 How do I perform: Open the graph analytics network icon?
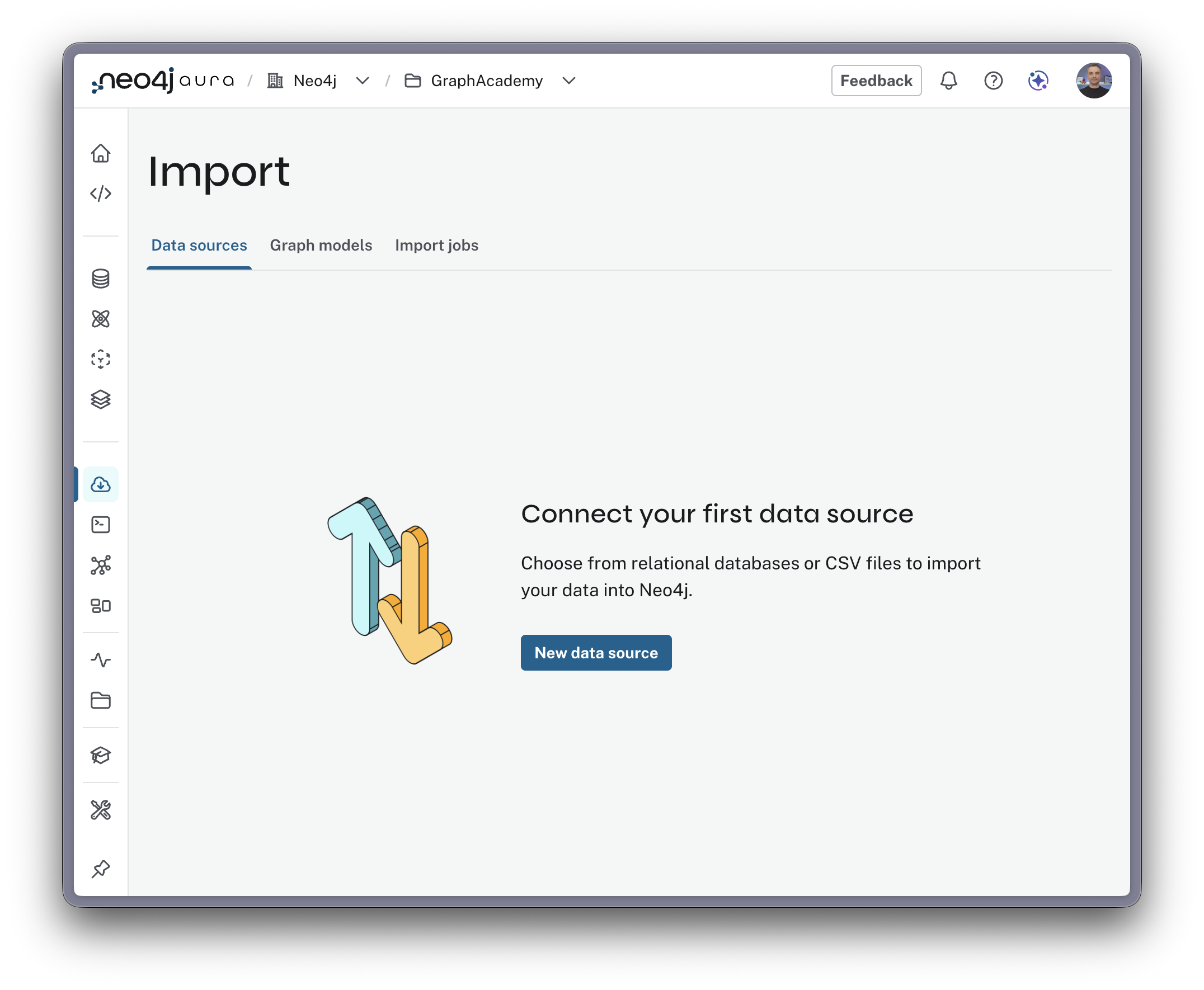pos(100,565)
